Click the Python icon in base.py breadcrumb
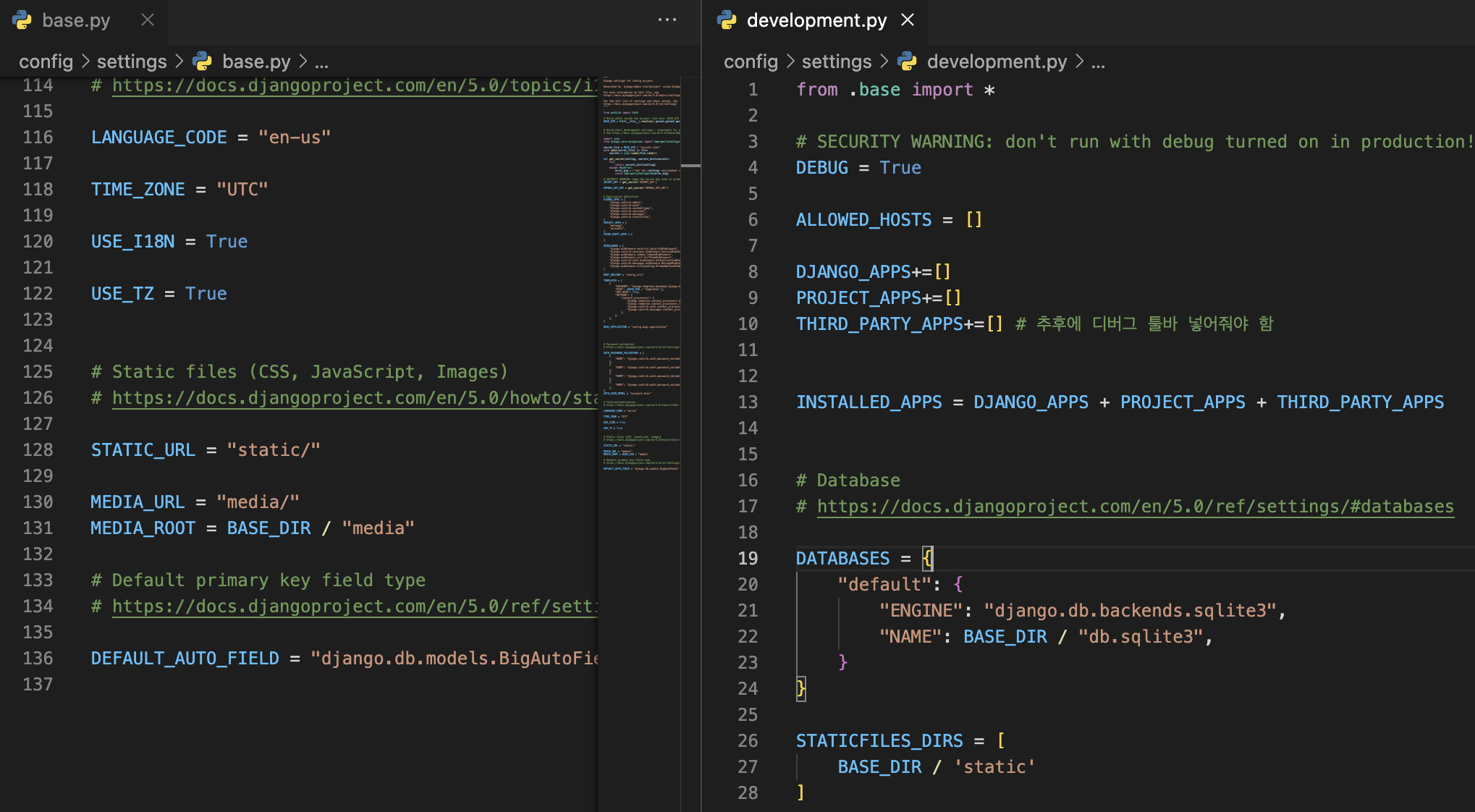This screenshot has width=1475, height=812. coord(203,62)
